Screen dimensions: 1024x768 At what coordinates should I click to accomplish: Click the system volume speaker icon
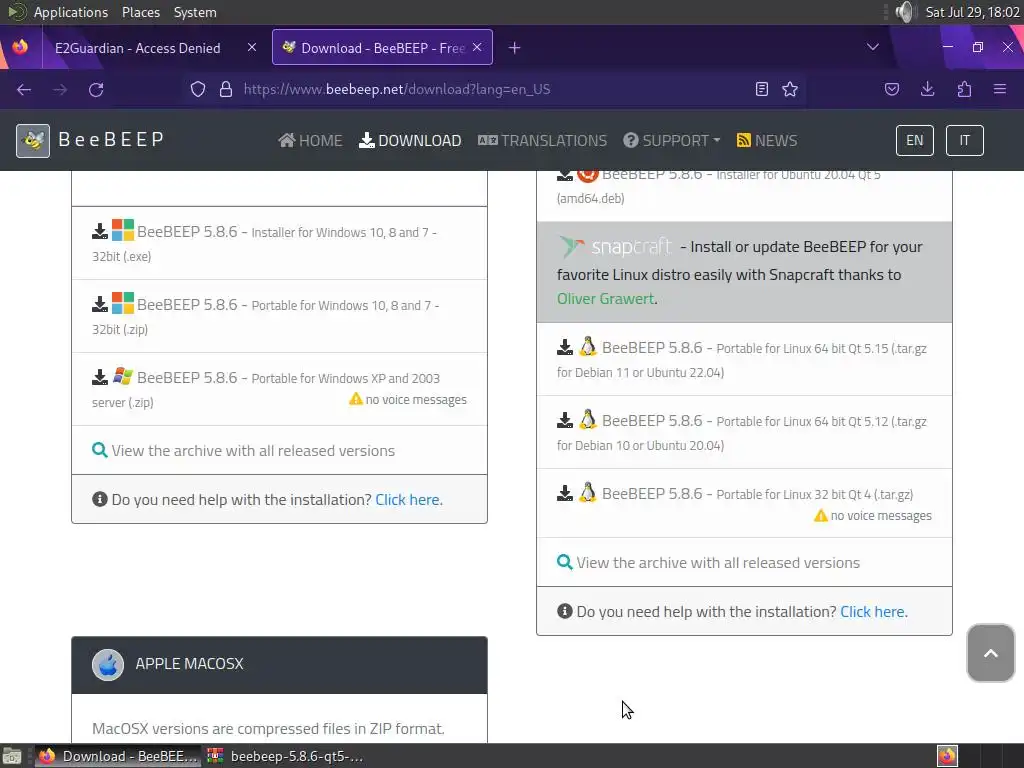(x=904, y=12)
